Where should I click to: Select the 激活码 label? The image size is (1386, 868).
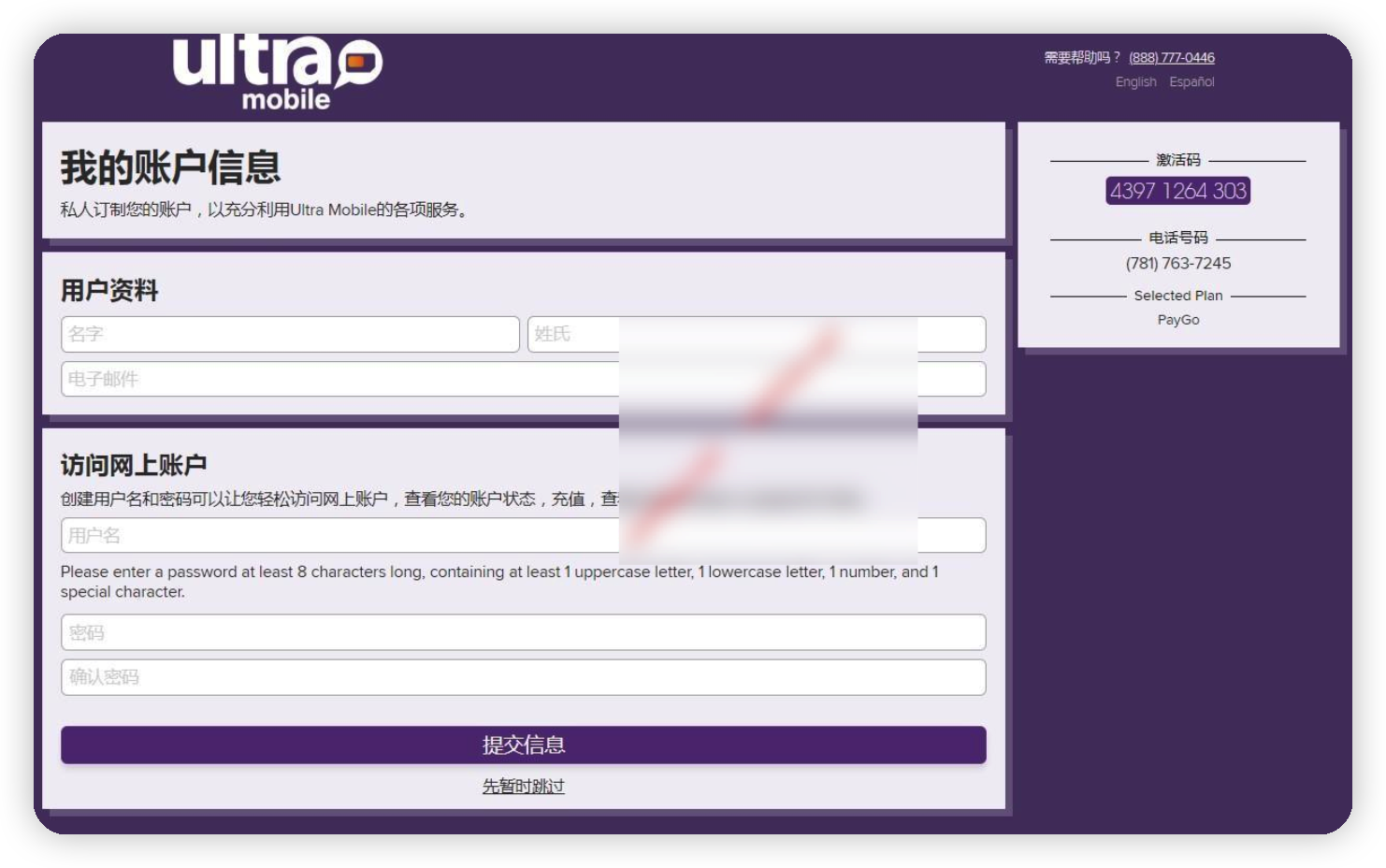(x=1178, y=160)
